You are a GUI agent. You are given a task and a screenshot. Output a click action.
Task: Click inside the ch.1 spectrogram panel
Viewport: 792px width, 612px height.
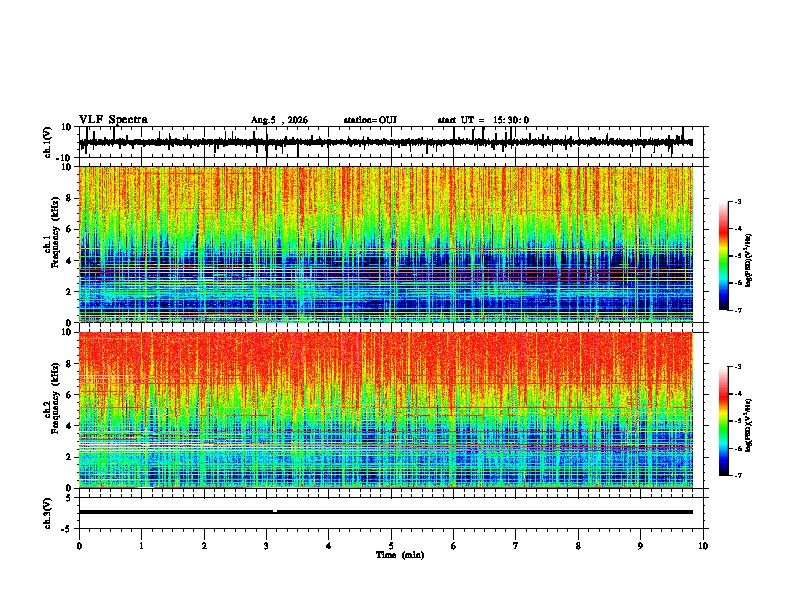(x=386, y=244)
